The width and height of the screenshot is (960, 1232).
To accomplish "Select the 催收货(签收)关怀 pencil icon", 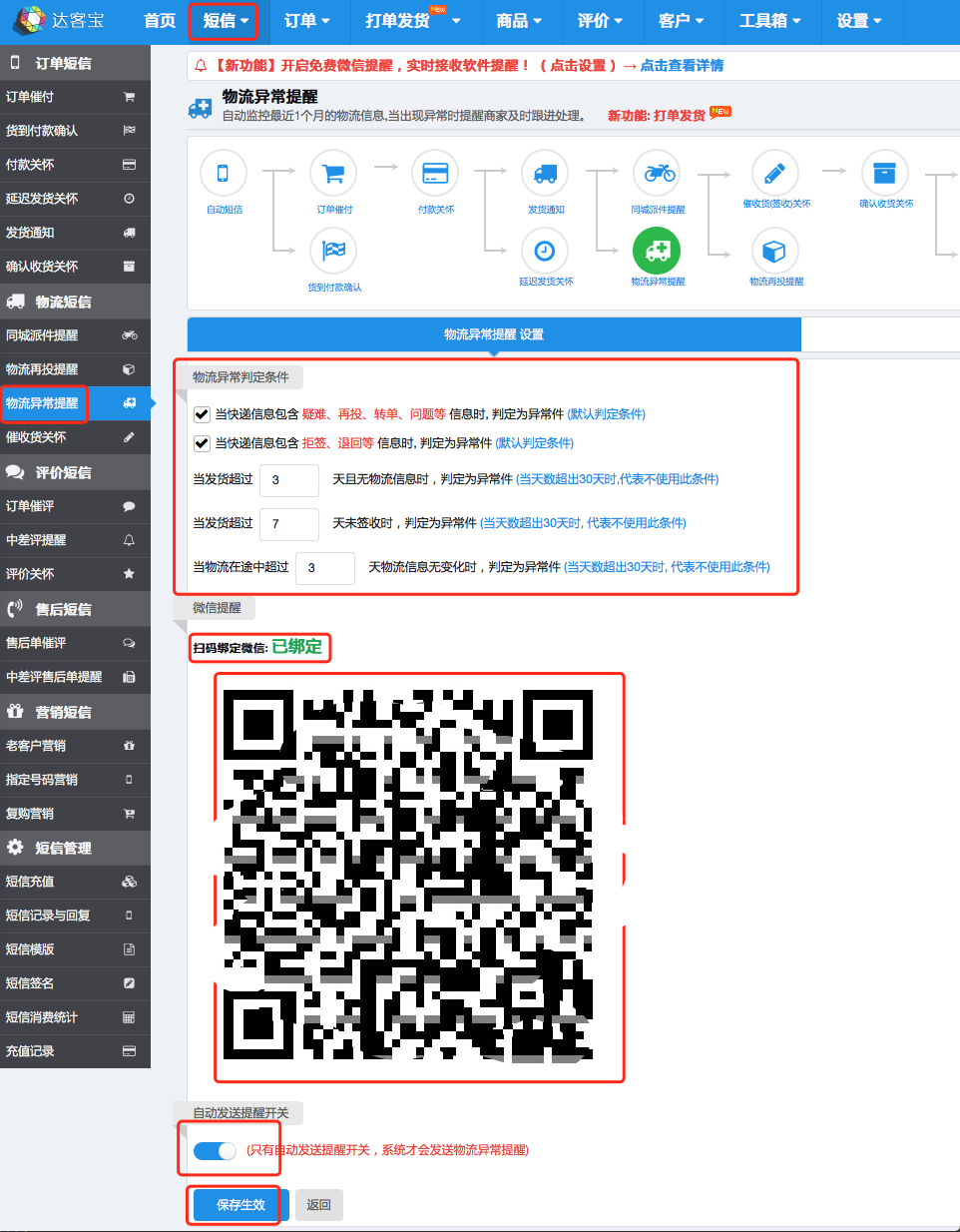I will [774, 173].
